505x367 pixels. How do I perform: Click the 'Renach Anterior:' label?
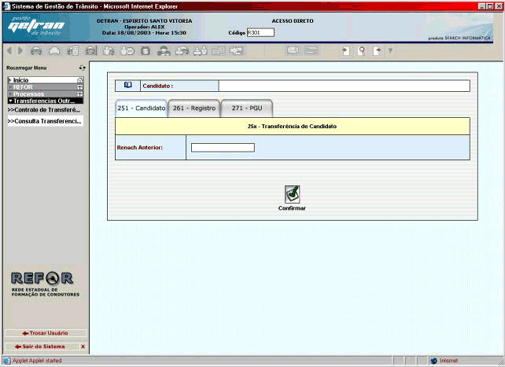(140, 148)
